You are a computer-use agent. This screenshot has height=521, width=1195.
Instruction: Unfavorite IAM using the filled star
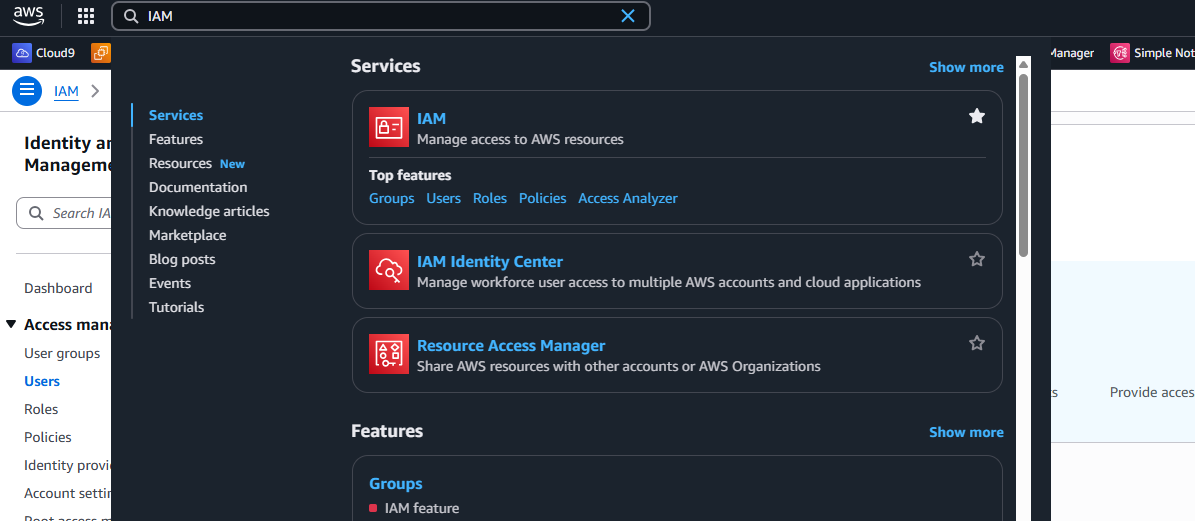977,116
